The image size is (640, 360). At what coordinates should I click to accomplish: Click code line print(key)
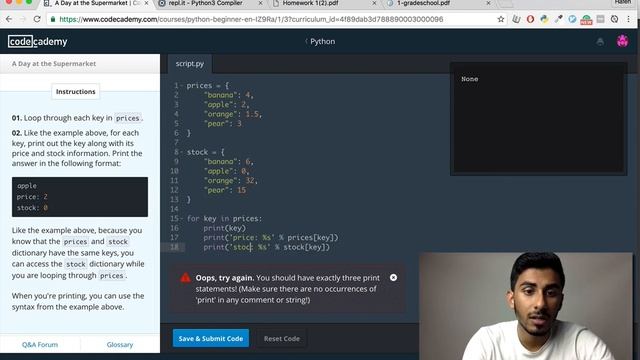[x=224, y=228]
